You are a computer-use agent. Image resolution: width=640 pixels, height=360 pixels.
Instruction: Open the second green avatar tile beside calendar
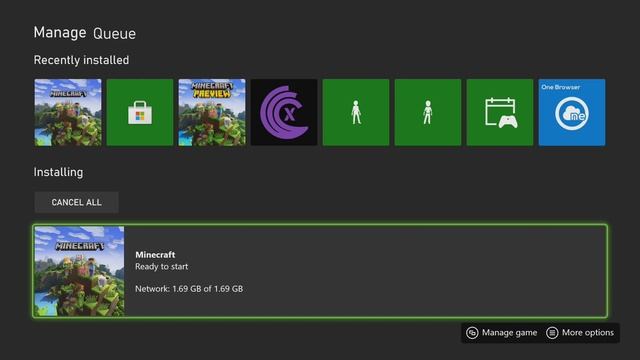point(428,112)
